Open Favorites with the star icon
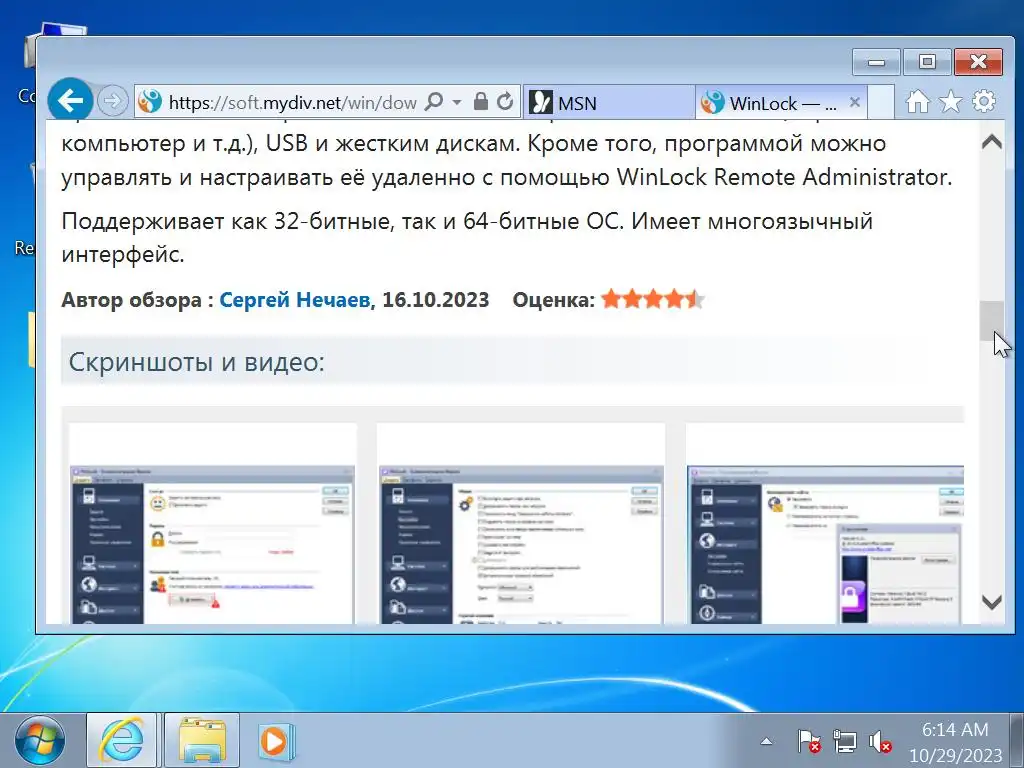The width and height of the screenshot is (1024, 768). coord(951,101)
